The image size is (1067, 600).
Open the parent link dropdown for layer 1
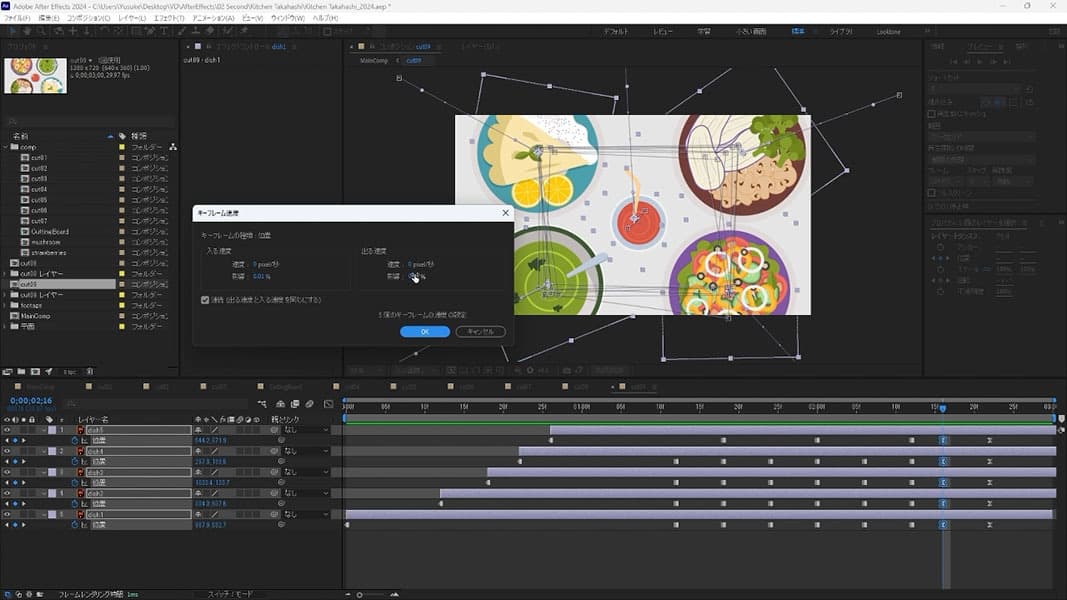click(304, 430)
